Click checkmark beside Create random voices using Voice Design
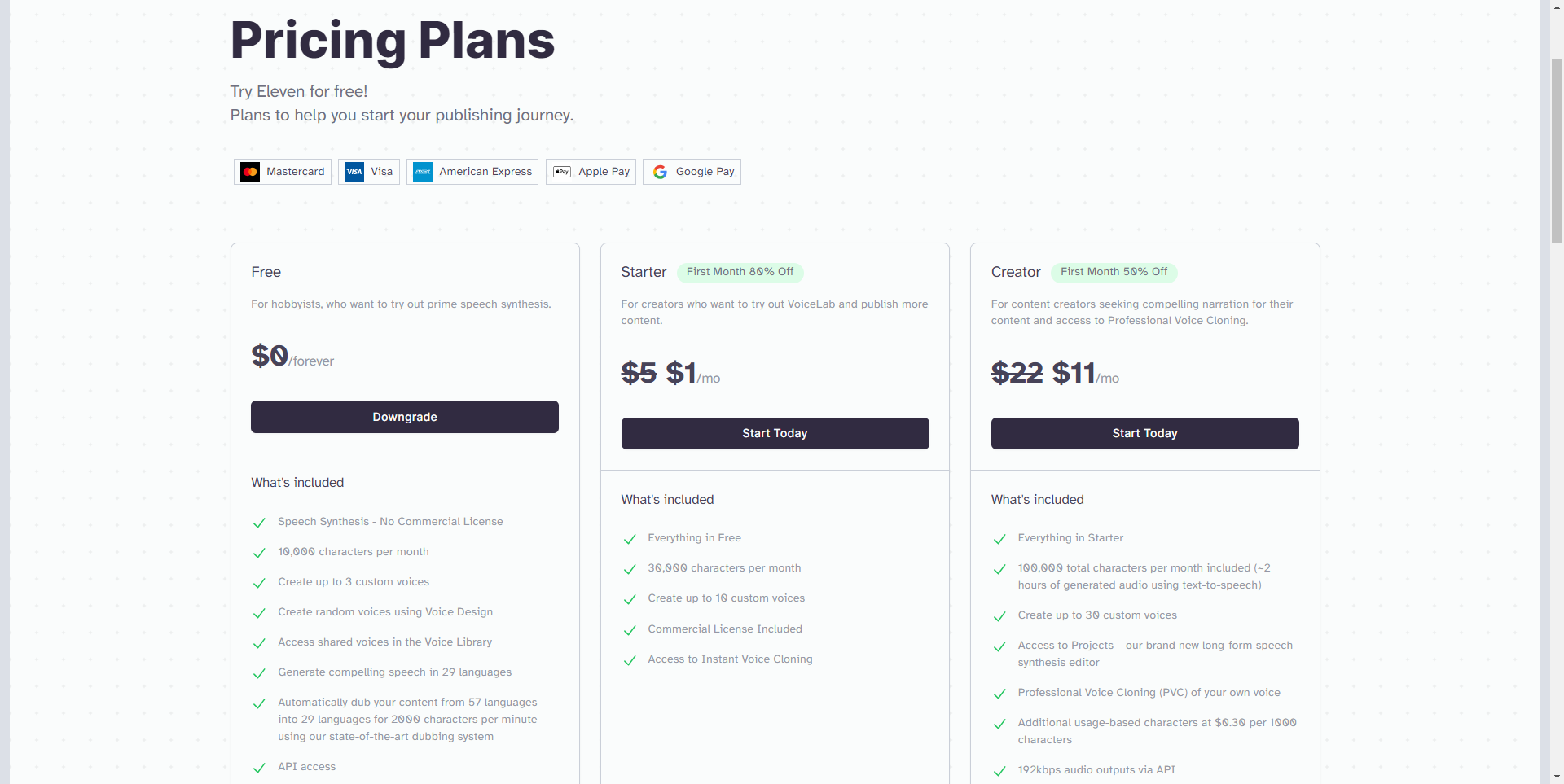 259,613
